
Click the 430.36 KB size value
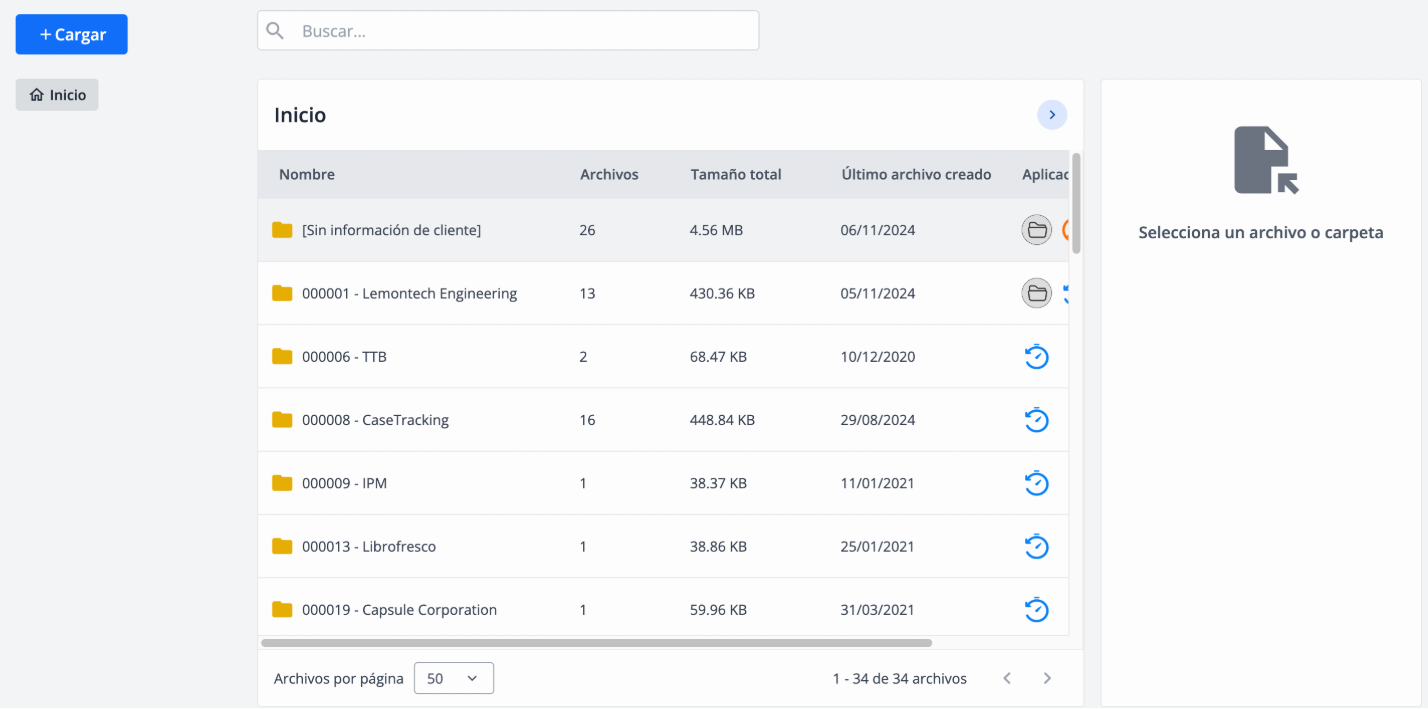(722, 293)
